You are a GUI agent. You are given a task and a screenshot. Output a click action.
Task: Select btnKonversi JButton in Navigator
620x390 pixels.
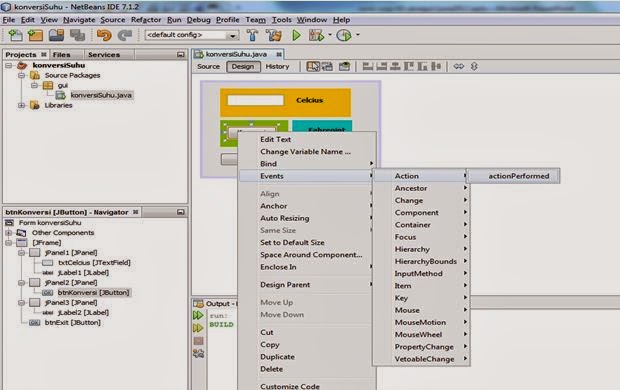point(93,293)
